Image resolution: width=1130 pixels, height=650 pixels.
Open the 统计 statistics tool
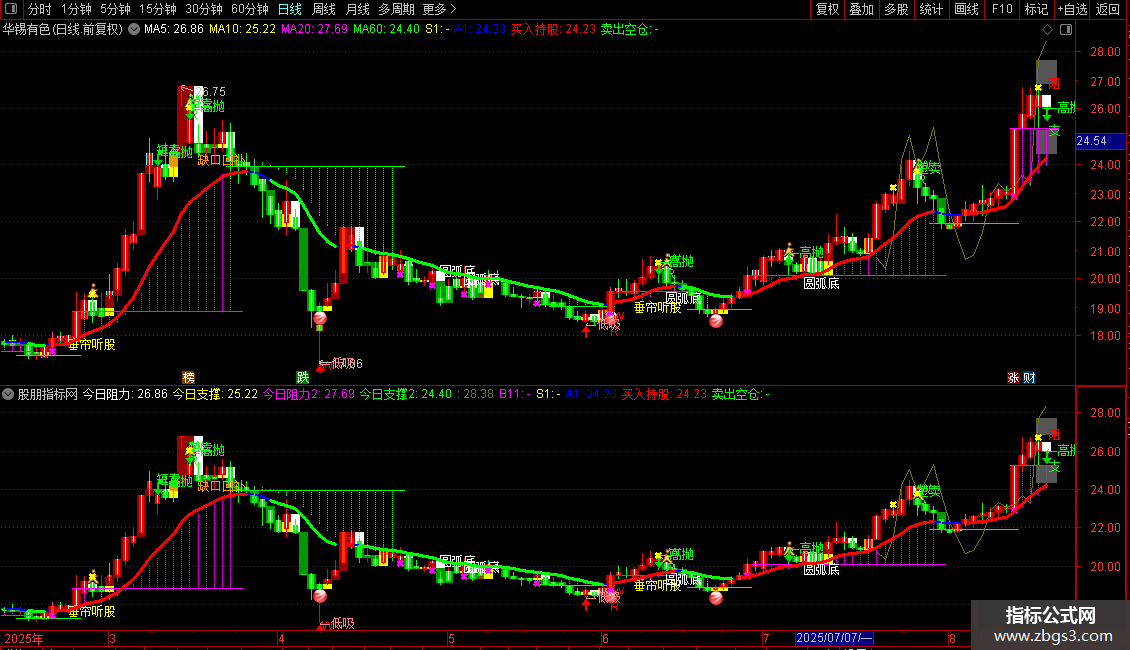point(930,9)
